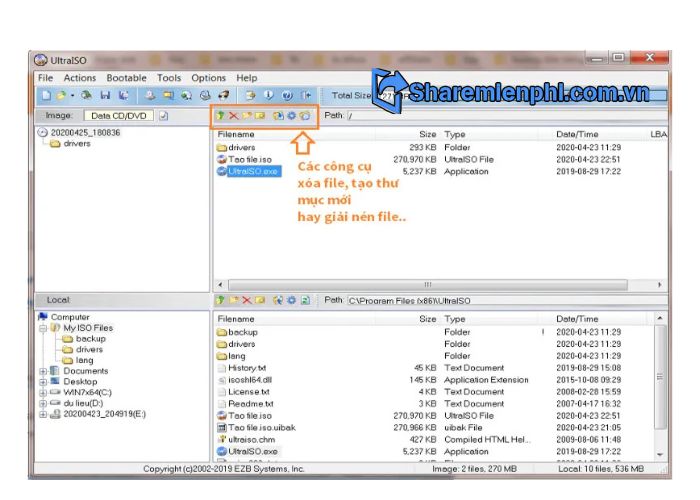Click the scroll down arrow of local list
The width and height of the screenshot is (700, 500).
(x=660, y=454)
